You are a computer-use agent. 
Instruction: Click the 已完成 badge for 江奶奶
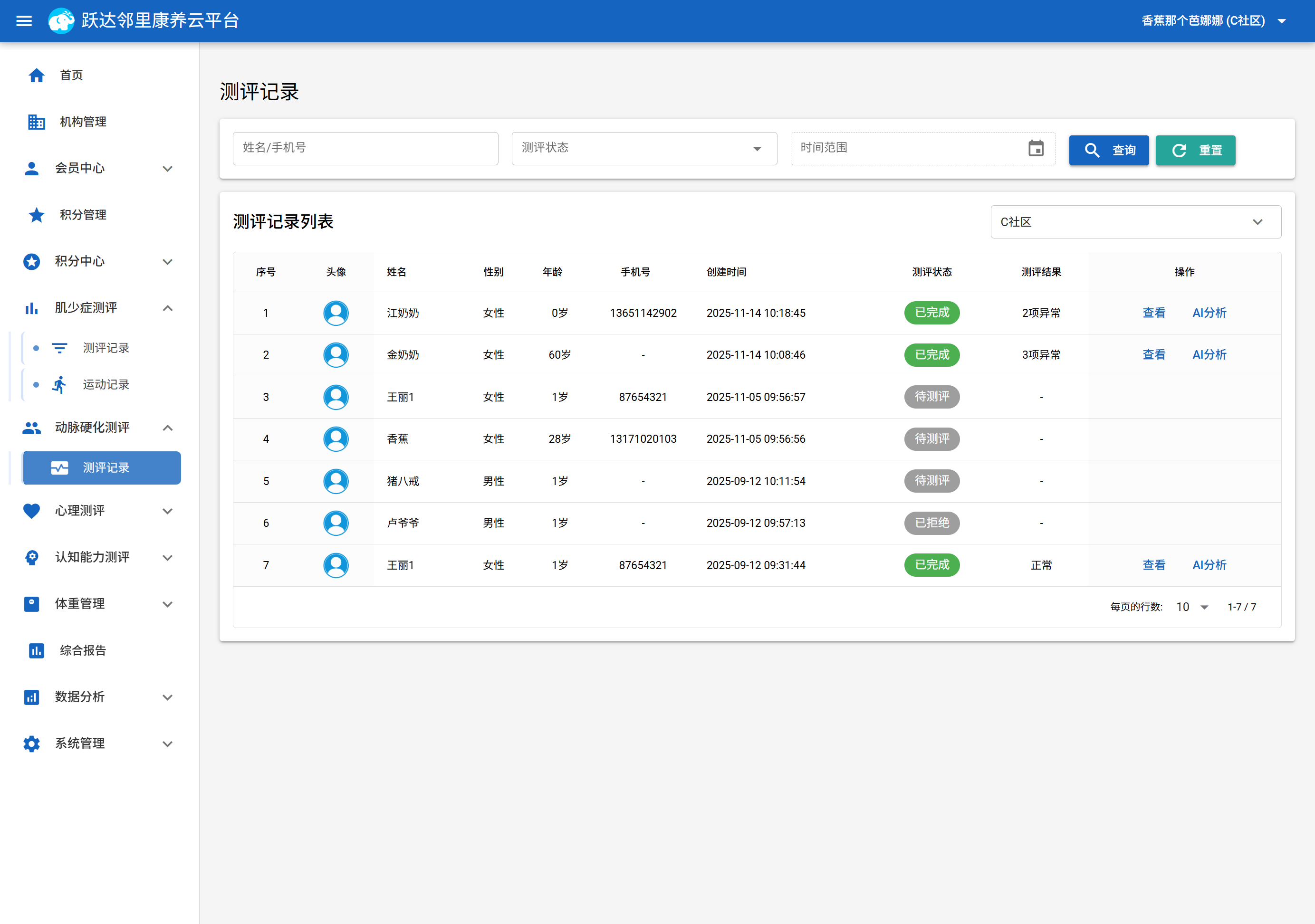[x=932, y=313]
